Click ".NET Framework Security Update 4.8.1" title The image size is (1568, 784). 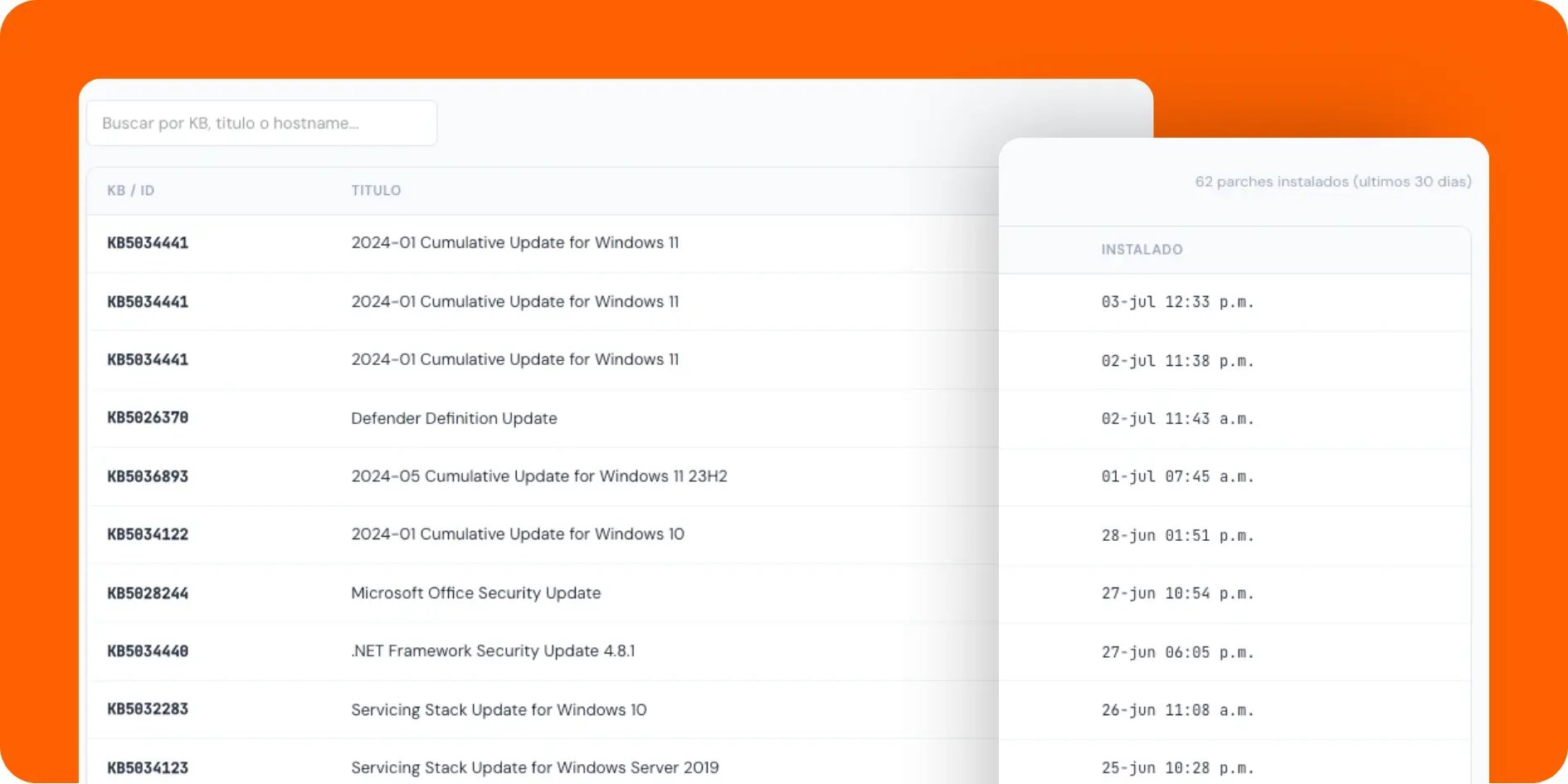[x=493, y=651]
